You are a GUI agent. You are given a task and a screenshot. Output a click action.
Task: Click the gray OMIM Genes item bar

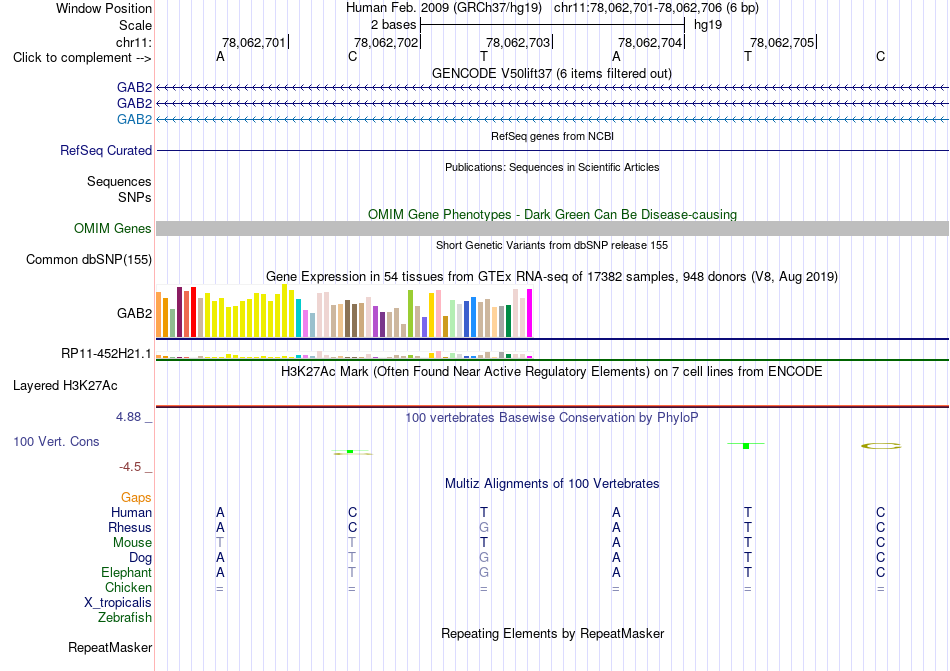552,228
